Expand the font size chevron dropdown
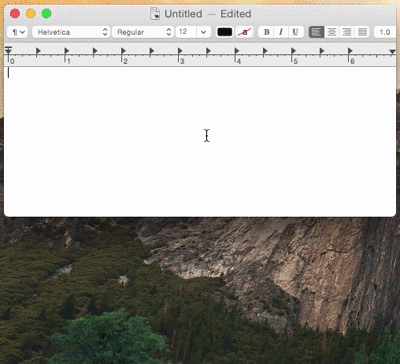This screenshot has width=400, height=364. point(203,32)
